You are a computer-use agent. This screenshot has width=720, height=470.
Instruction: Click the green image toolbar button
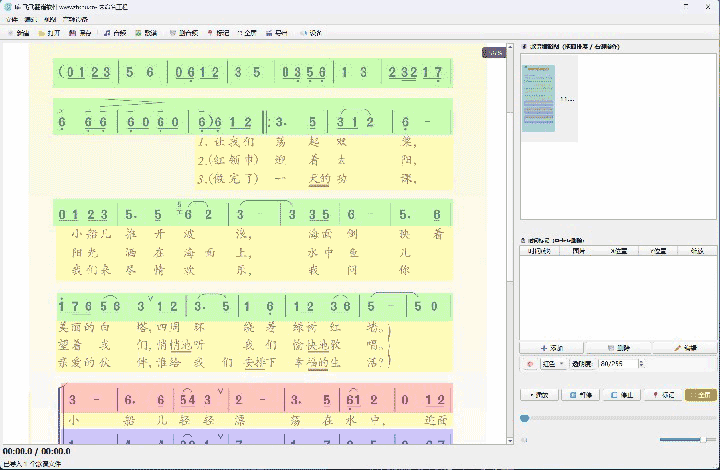[146, 33]
